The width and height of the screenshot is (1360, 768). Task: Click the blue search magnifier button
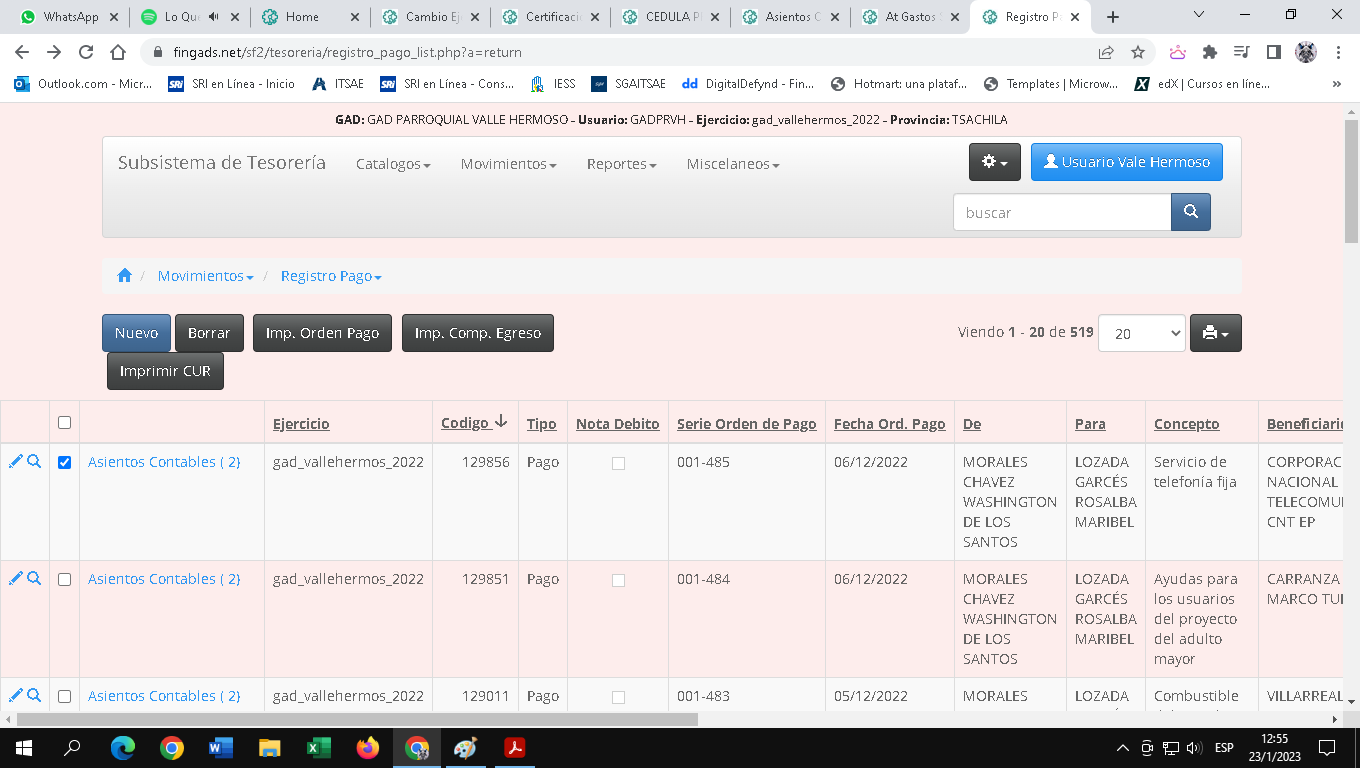[x=1190, y=212]
